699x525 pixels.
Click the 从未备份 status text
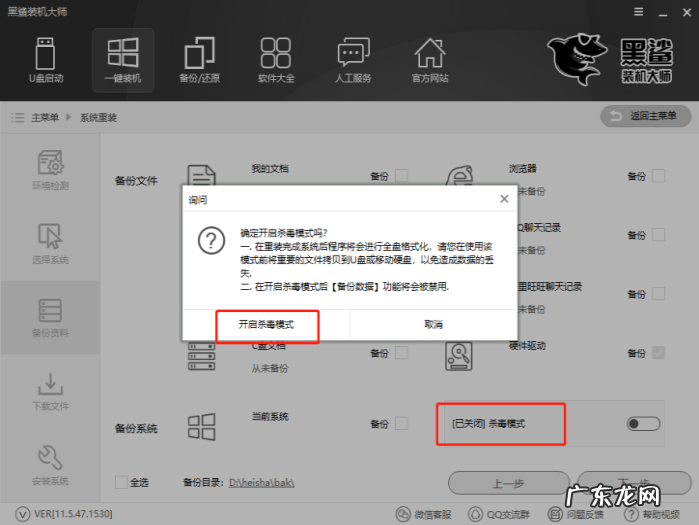(x=270, y=369)
